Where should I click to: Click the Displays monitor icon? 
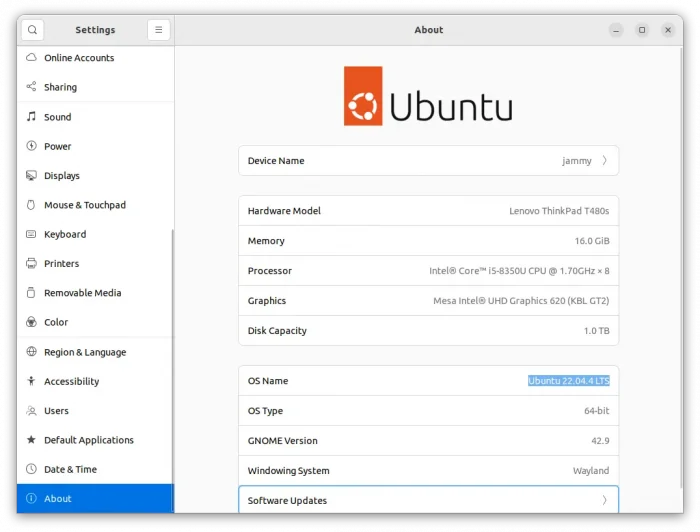click(x=31, y=176)
